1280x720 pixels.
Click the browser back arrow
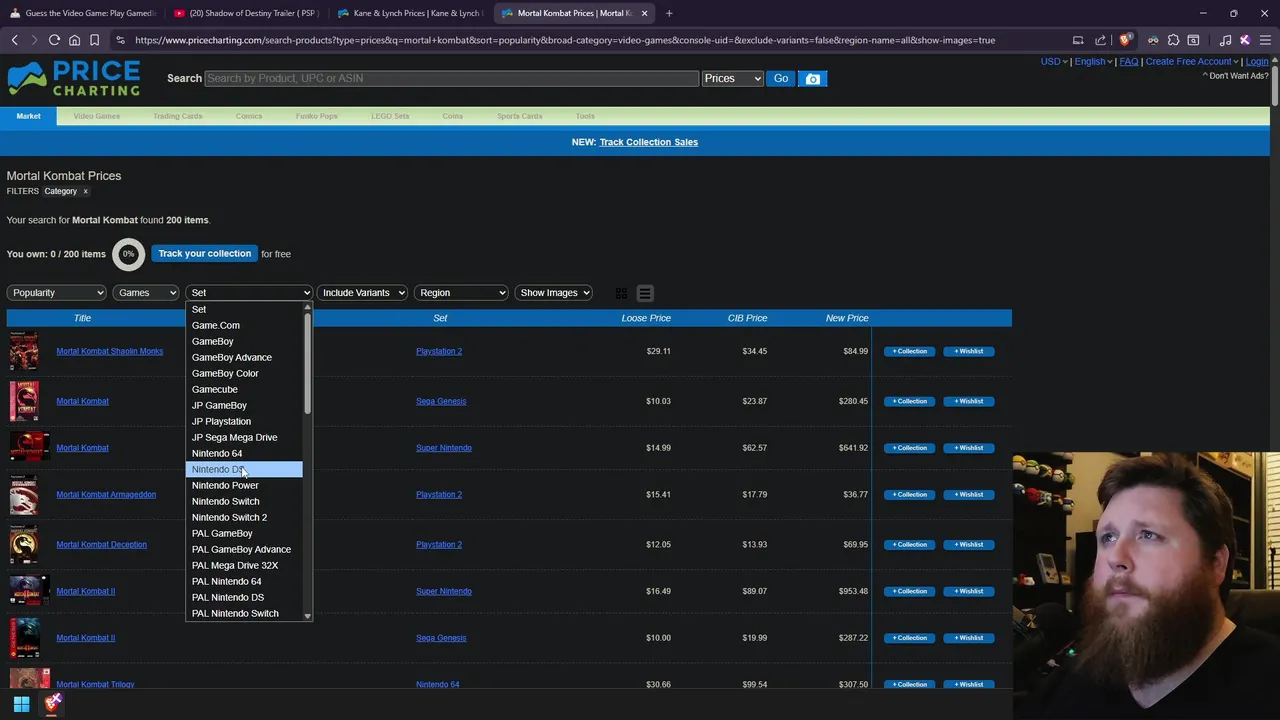[x=14, y=40]
